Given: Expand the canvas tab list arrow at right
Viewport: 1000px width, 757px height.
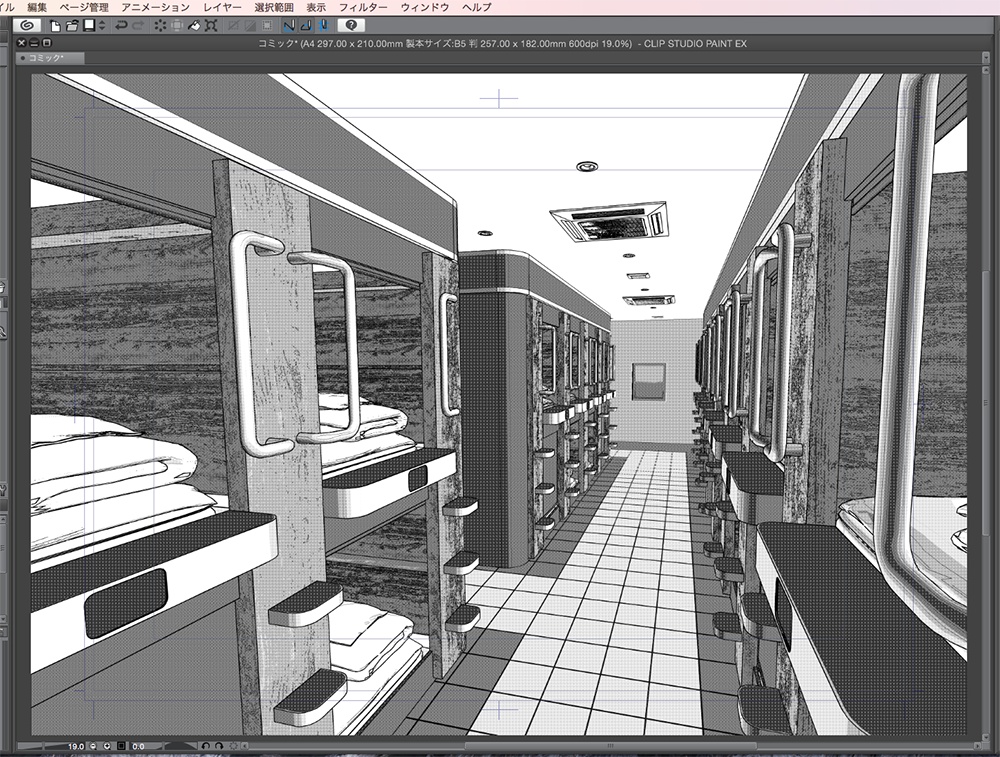Looking at the screenshot, I should pyautogui.click(x=986, y=58).
